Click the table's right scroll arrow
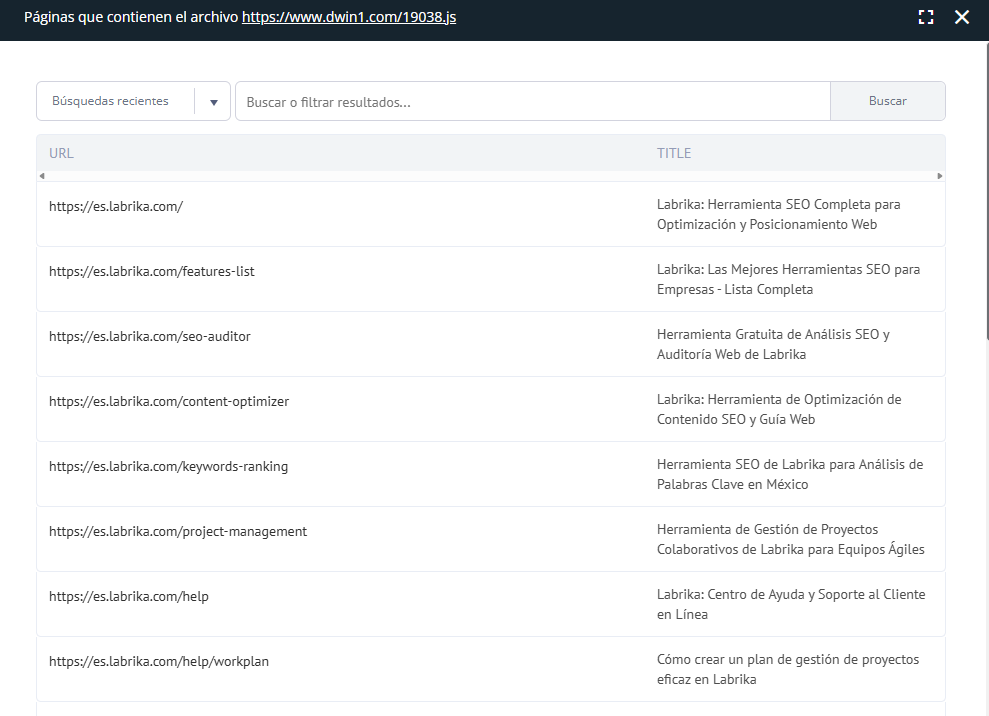Viewport: 989px width, 716px height. tap(940, 176)
